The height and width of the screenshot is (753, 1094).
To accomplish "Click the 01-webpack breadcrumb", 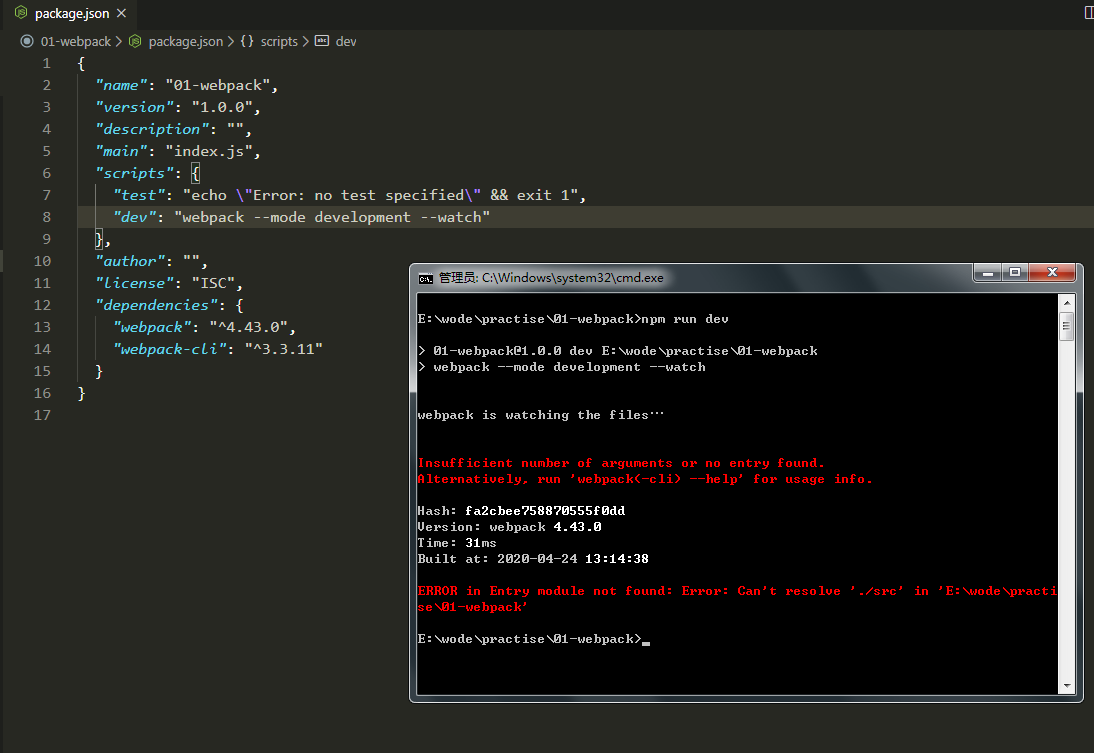I will click(x=75, y=41).
